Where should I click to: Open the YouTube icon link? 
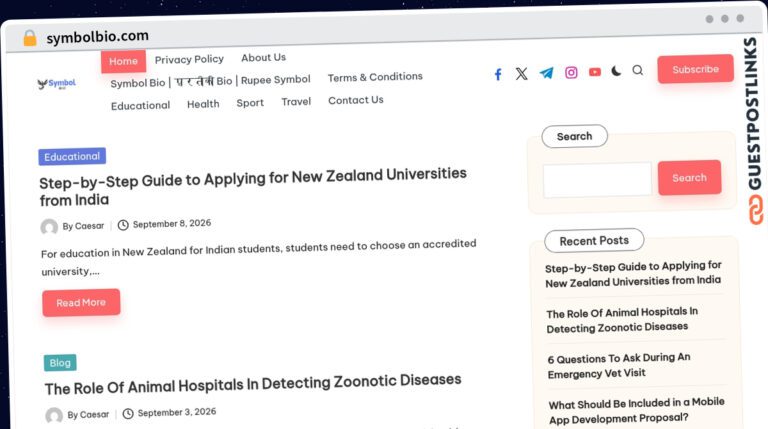tap(595, 72)
